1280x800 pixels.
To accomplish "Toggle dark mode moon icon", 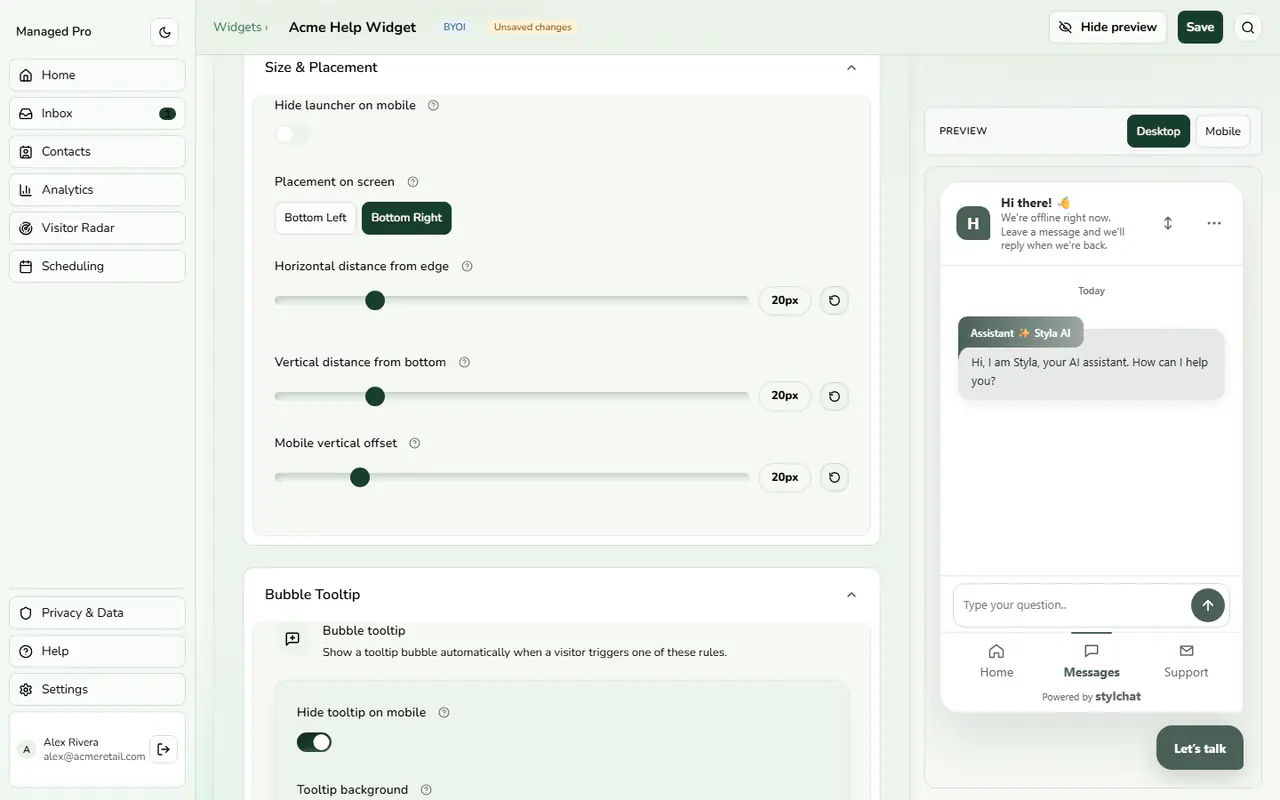I will click(x=165, y=32).
